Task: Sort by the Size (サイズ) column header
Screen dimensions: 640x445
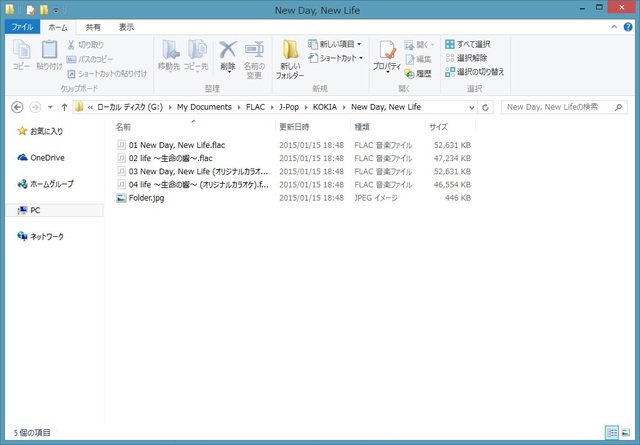Action: tap(439, 127)
